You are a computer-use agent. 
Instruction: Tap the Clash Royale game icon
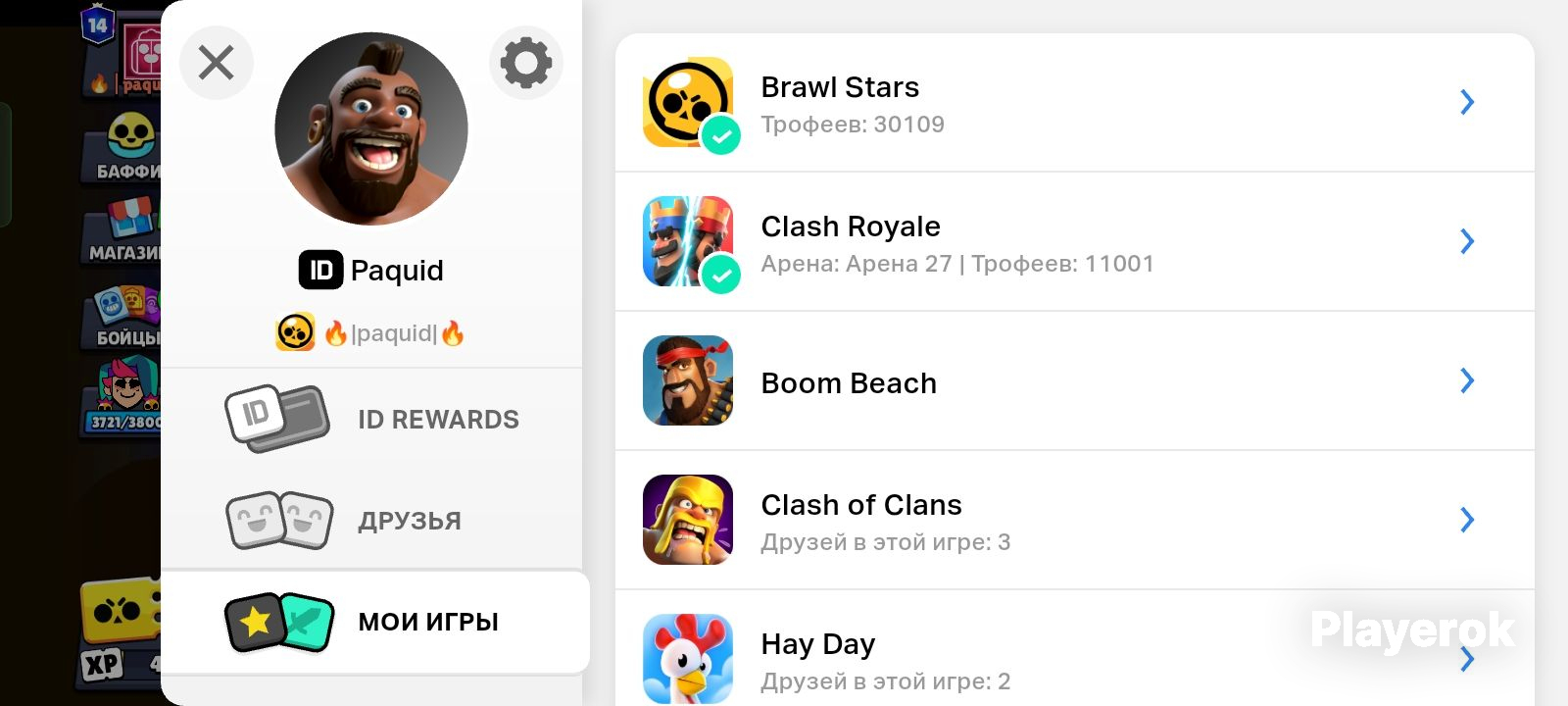[688, 241]
